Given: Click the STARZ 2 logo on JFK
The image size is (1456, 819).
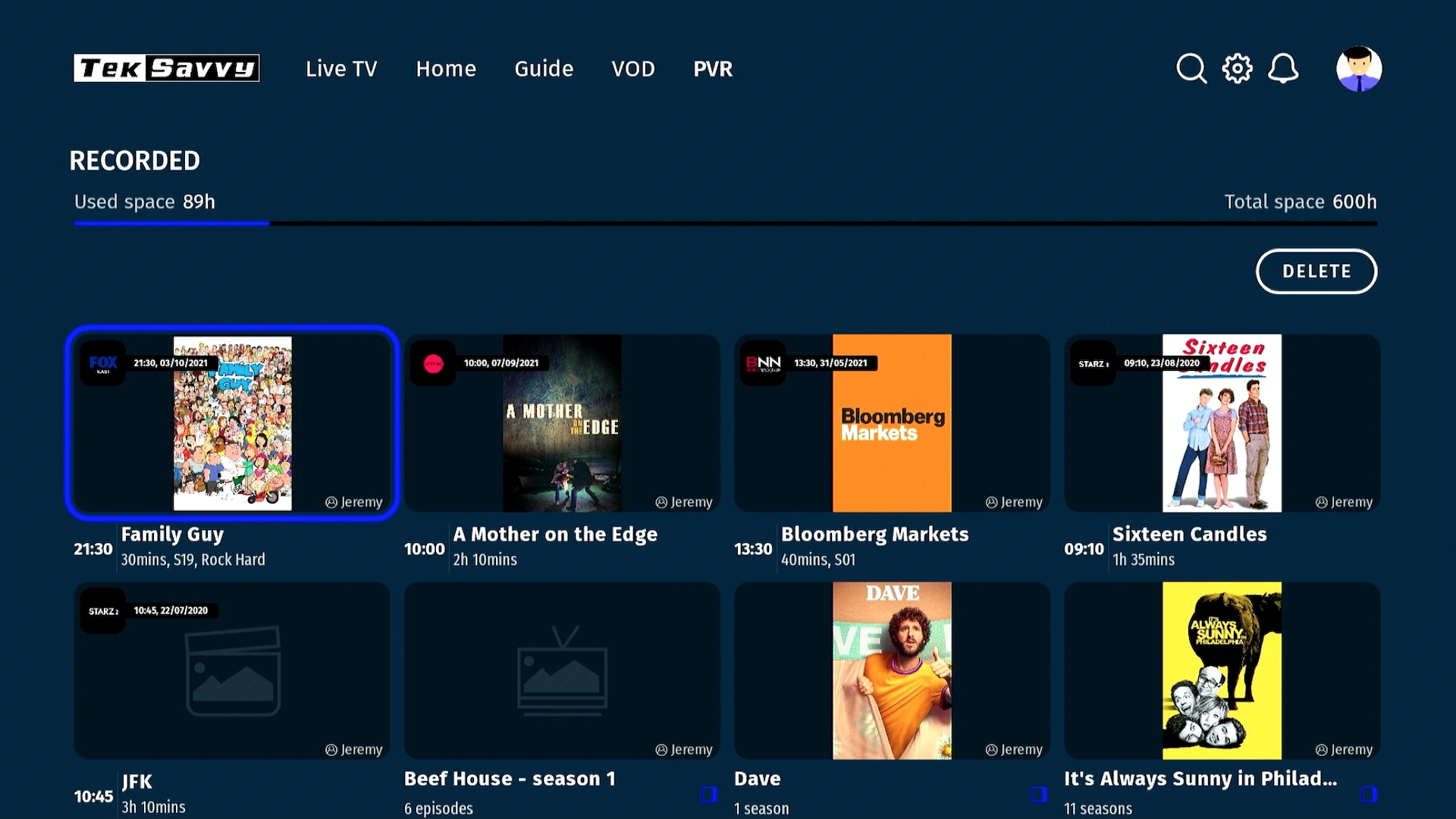Looking at the screenshot, I should (x=102, y=610).
